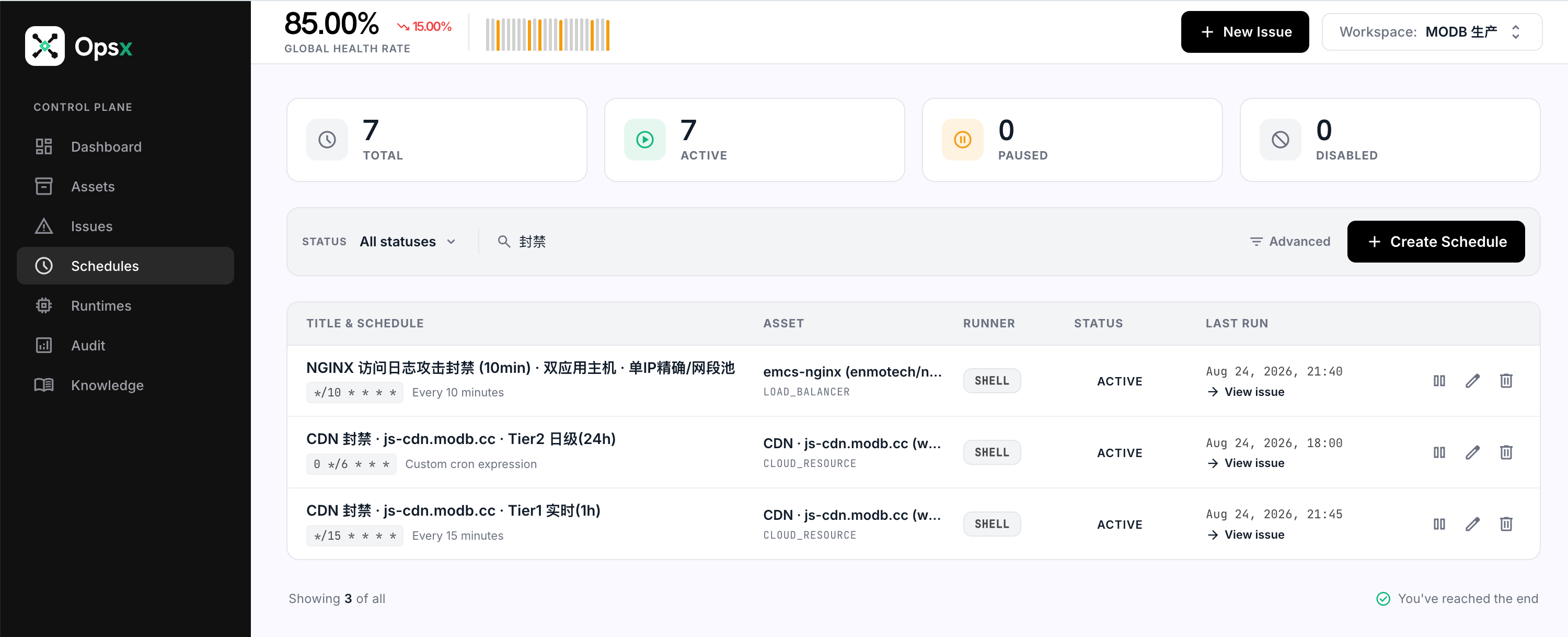Open the NGINX 访问日志攻击封禁 schedule title
Image resolution: width=1568 pixels, height=637 pixels.
click(521, 368)
